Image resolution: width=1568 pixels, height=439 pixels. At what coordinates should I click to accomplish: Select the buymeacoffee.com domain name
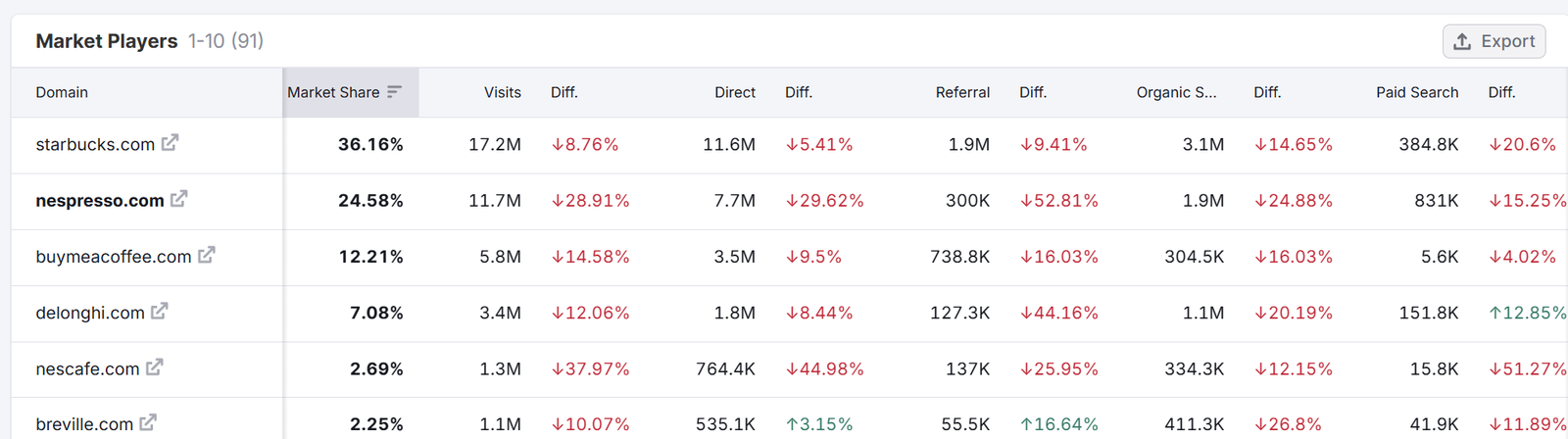click(x=114, y=257)
